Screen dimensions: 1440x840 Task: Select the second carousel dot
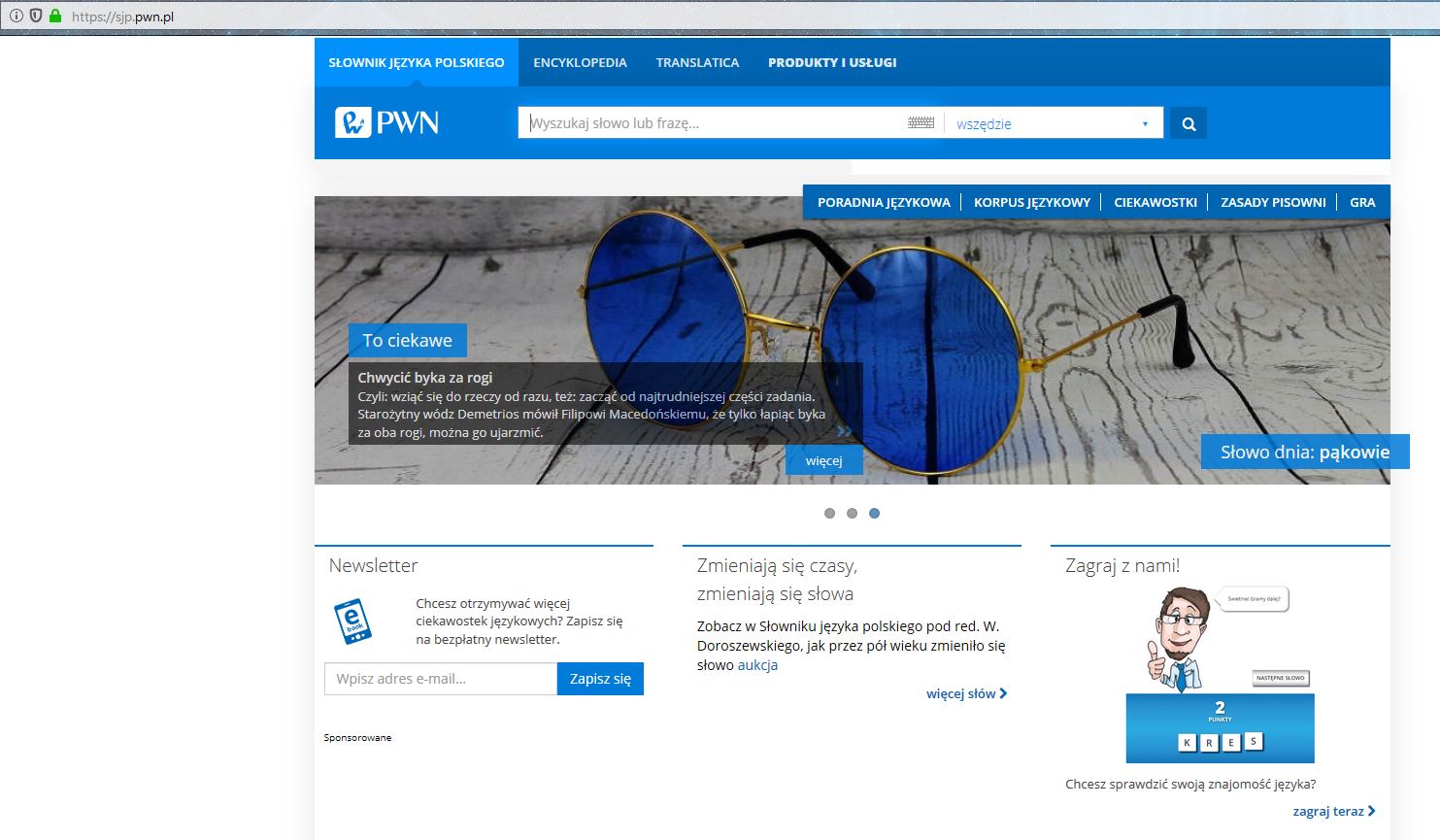[852, 514]
